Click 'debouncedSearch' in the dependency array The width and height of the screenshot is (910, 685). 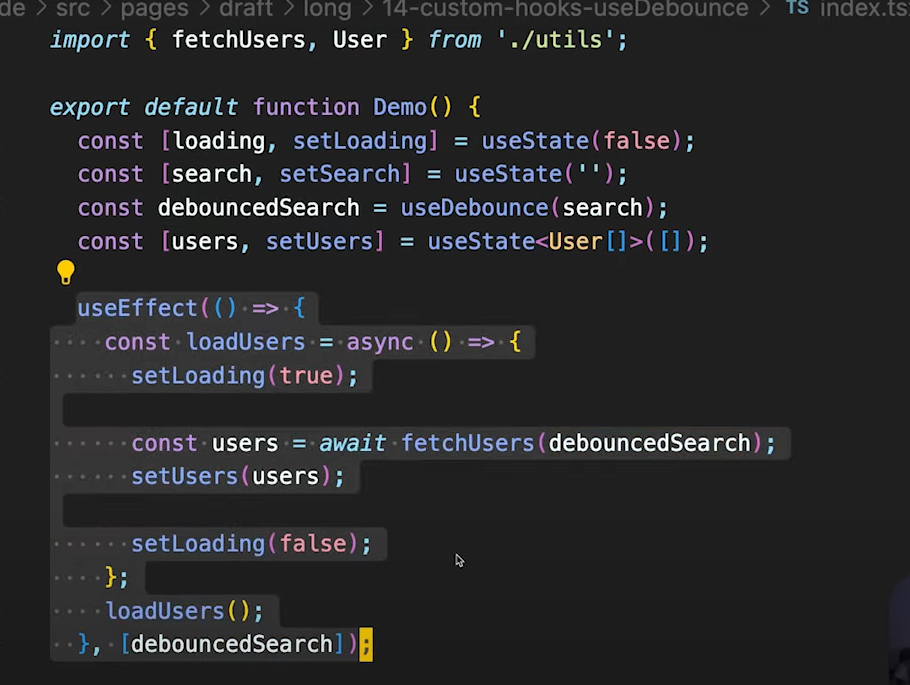pyautogui.click(x=232, y=644)
